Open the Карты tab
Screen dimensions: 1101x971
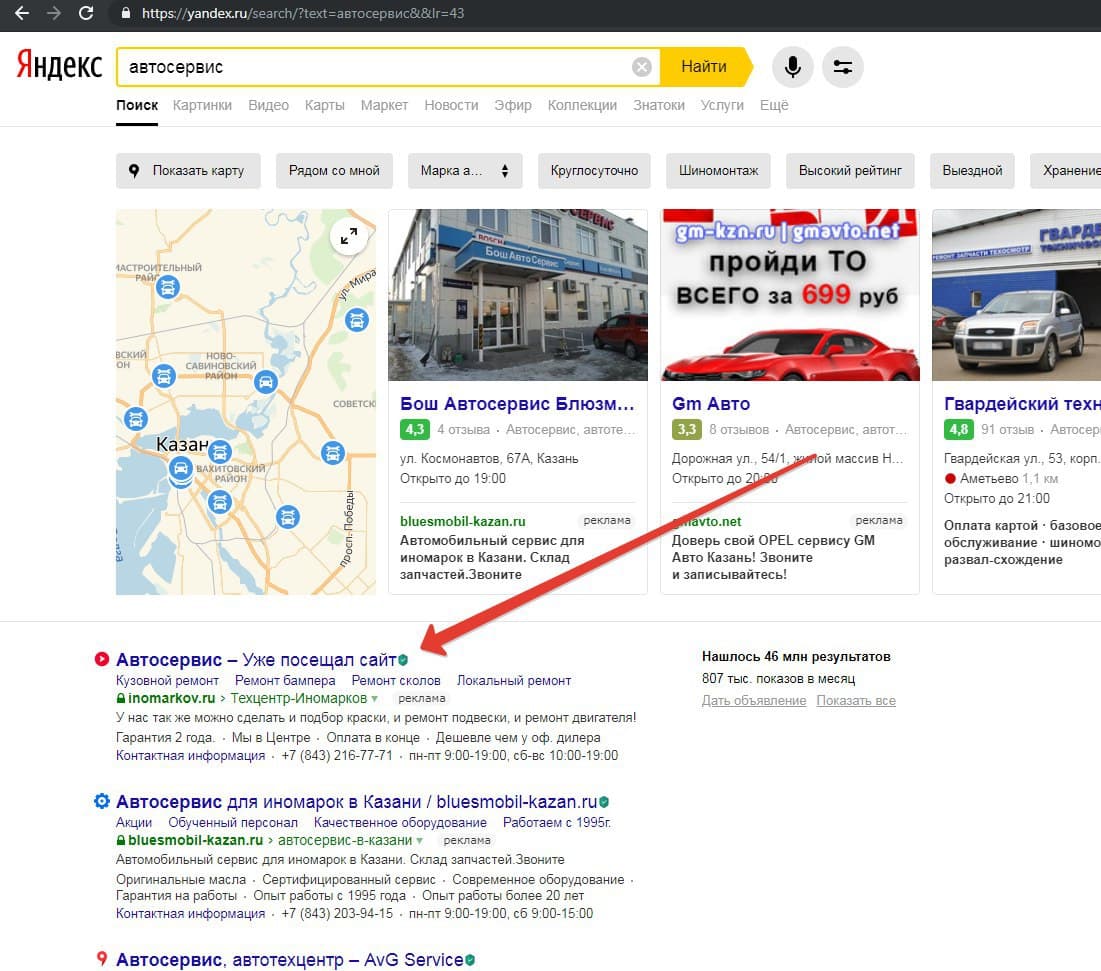click(x=324, y=105)
